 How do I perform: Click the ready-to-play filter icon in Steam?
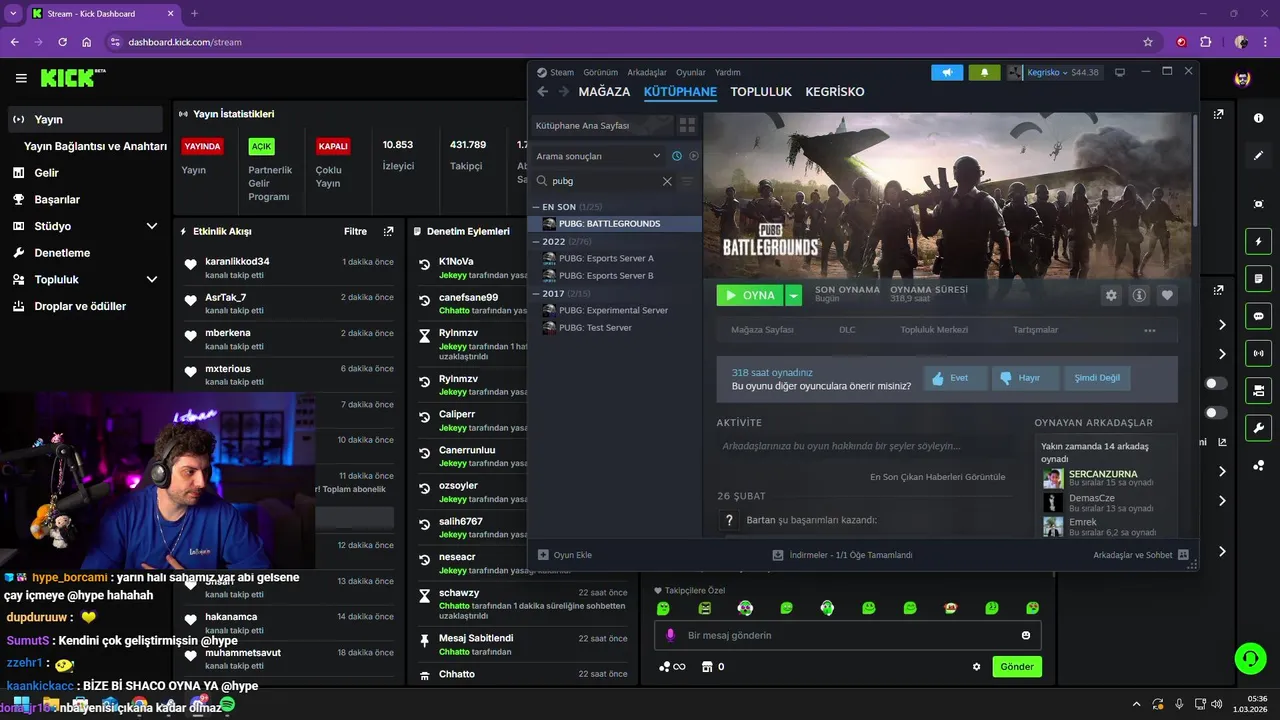click(694, 156)
